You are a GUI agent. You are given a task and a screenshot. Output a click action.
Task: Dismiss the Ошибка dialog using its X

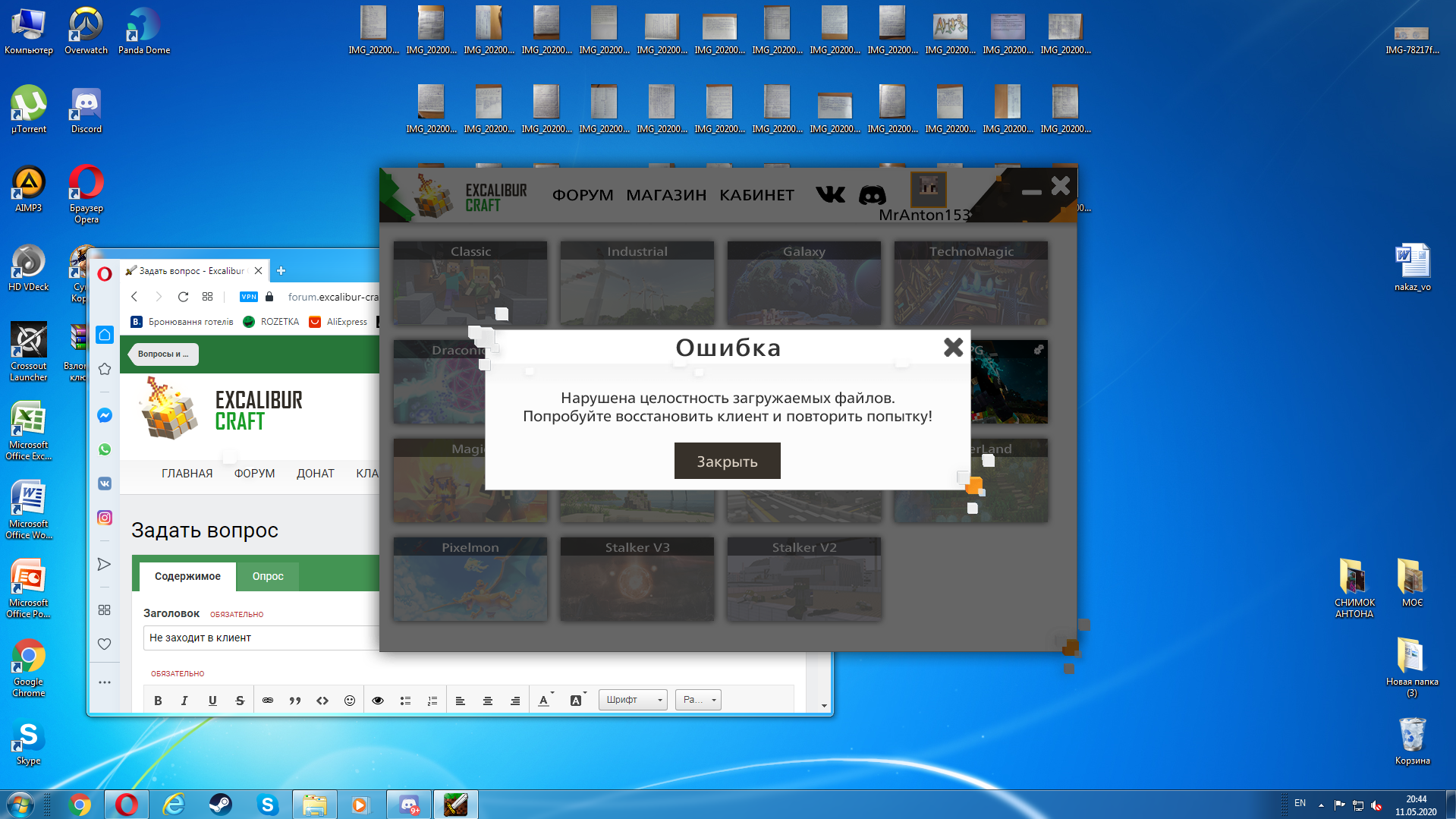pos(953,348)
